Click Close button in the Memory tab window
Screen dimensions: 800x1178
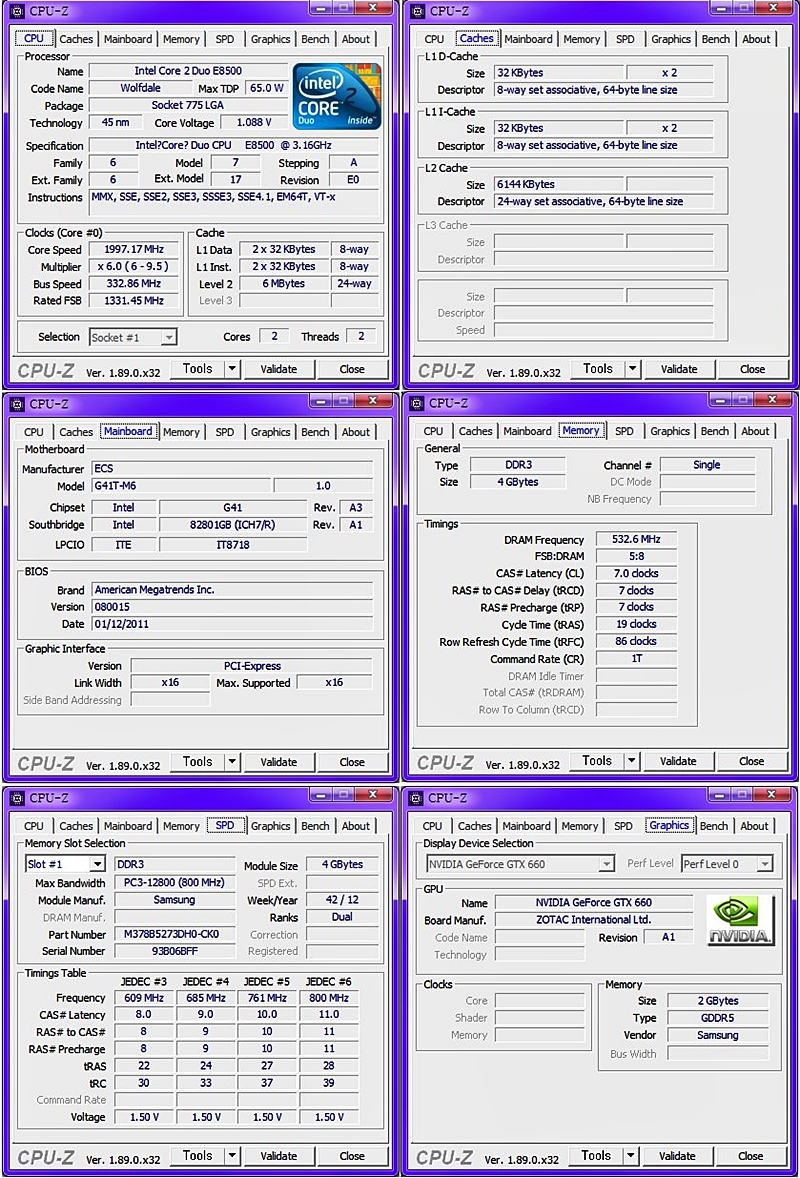click(x=751, y=761)
